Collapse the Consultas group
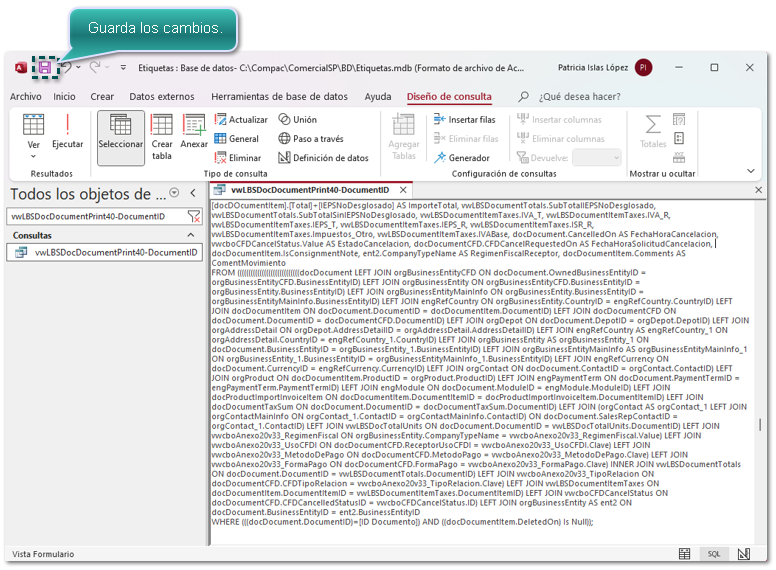Image resolution: width=776 pixels, height=570 pixels. click(x=191, y=235)
